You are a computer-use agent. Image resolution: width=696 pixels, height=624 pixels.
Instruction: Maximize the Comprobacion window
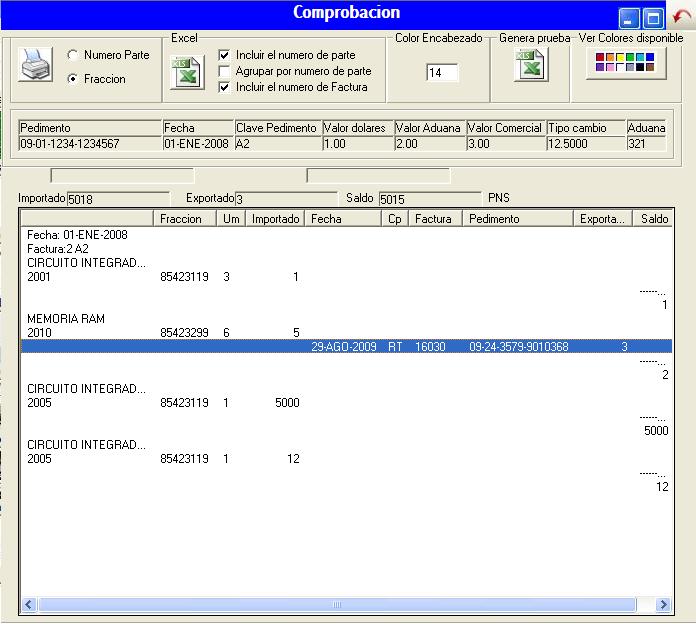653,19
